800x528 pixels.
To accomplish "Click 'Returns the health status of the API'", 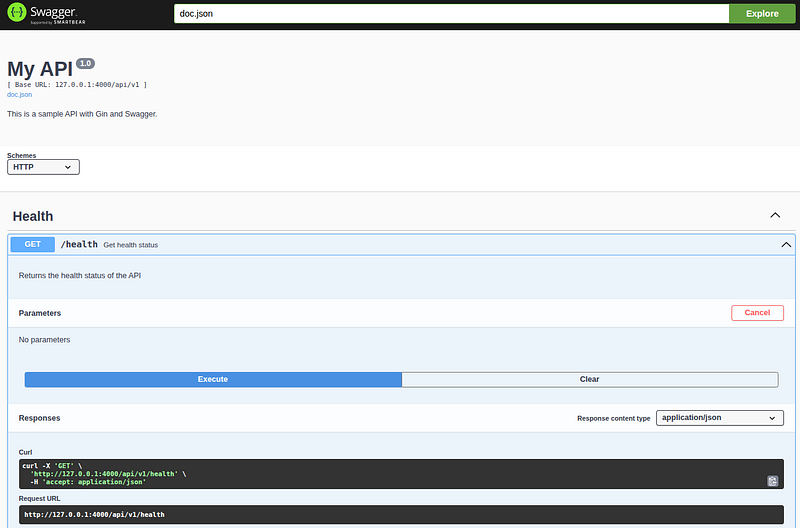I will click(80, 275).
